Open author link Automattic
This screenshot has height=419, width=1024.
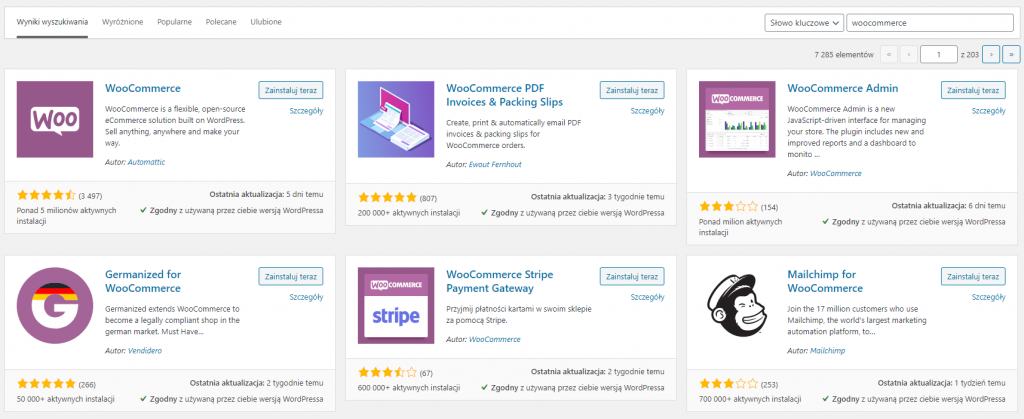[146, 162]
